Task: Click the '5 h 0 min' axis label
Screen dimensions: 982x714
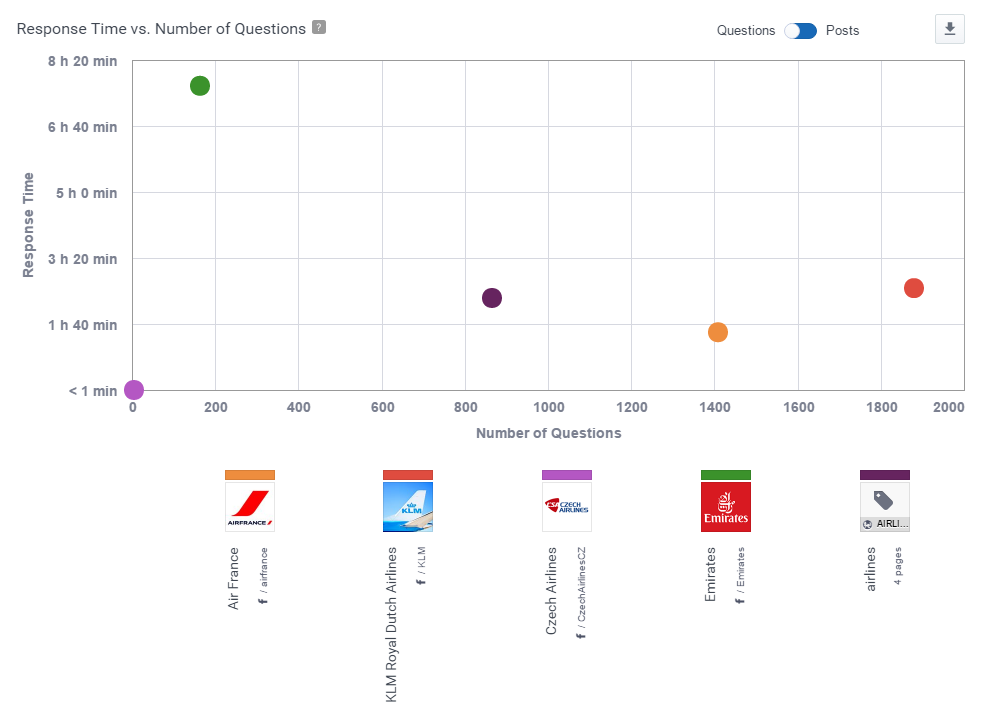Action: point(86,193)
